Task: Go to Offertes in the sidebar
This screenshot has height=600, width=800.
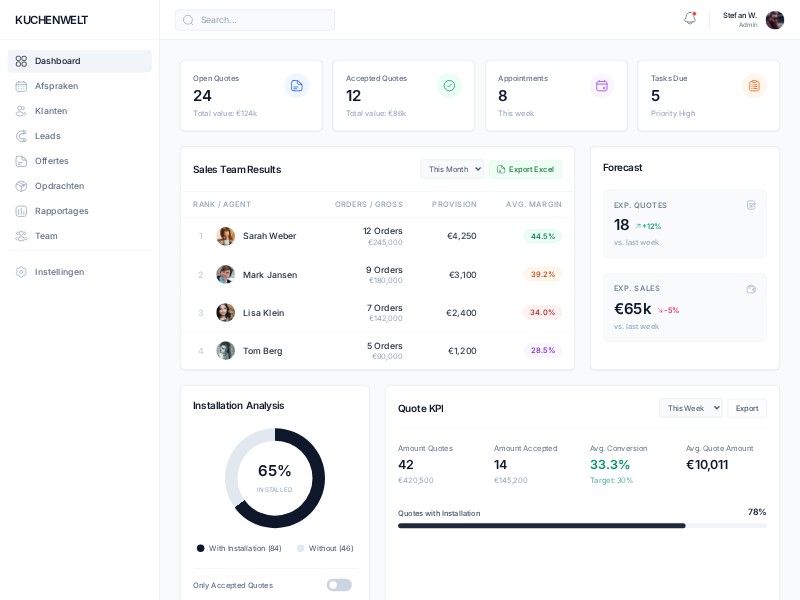Action: (52, 161)
